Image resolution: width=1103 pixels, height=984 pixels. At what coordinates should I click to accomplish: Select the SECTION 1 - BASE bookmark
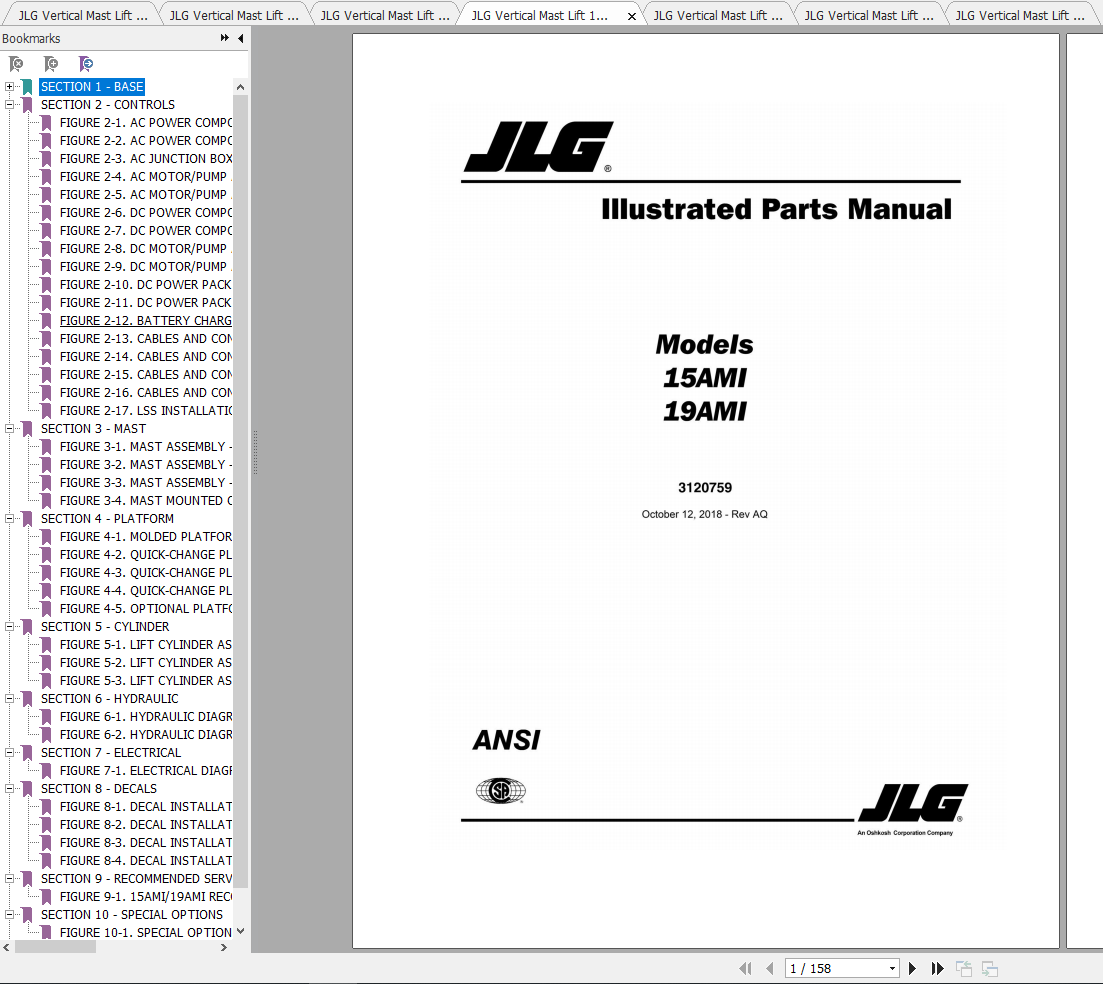click(92, 87)
